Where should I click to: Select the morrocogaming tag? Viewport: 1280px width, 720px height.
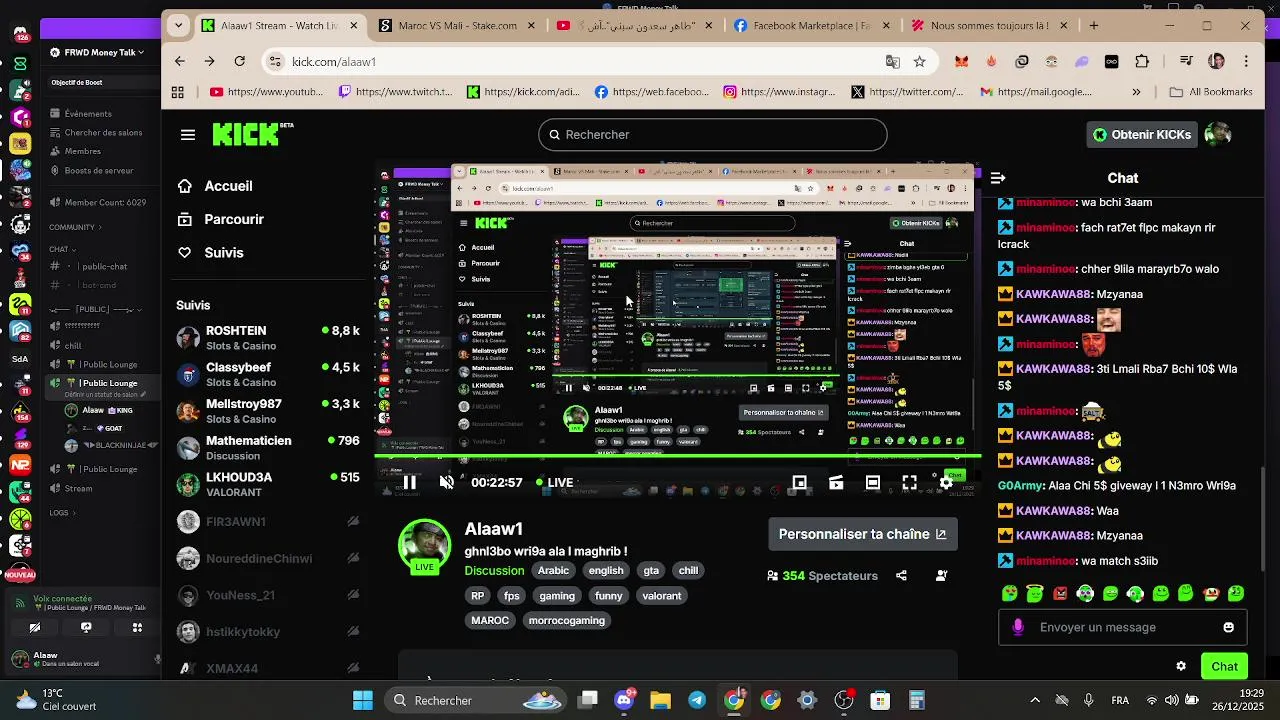[567, 620]
